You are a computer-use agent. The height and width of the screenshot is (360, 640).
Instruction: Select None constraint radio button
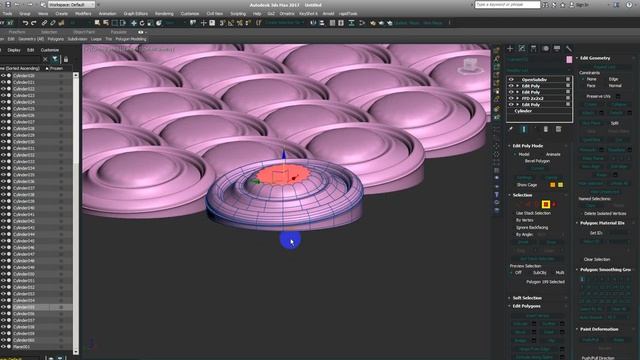point(583,79)
